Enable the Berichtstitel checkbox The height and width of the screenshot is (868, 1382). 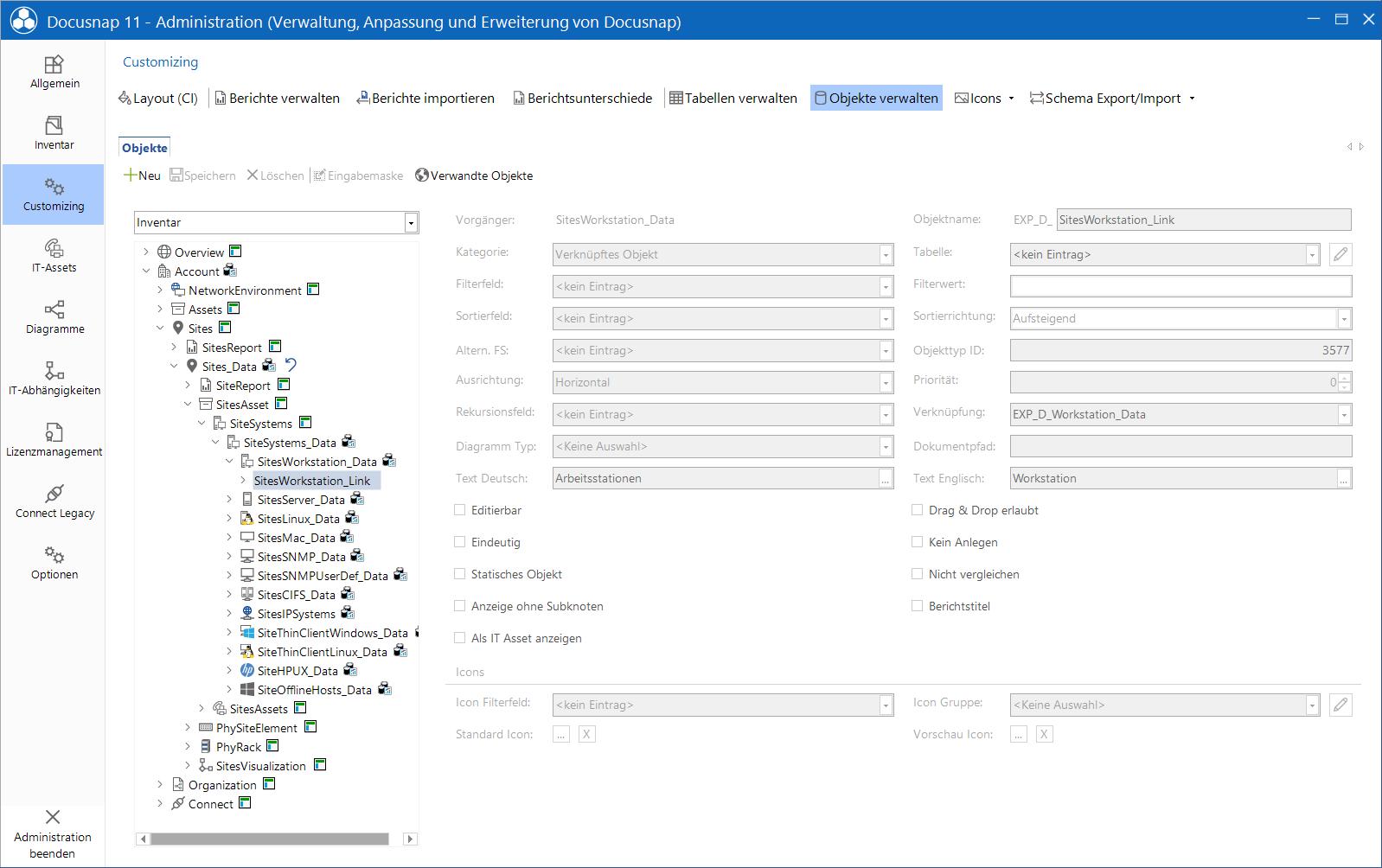pyautogui.click(x=918, y=606)
